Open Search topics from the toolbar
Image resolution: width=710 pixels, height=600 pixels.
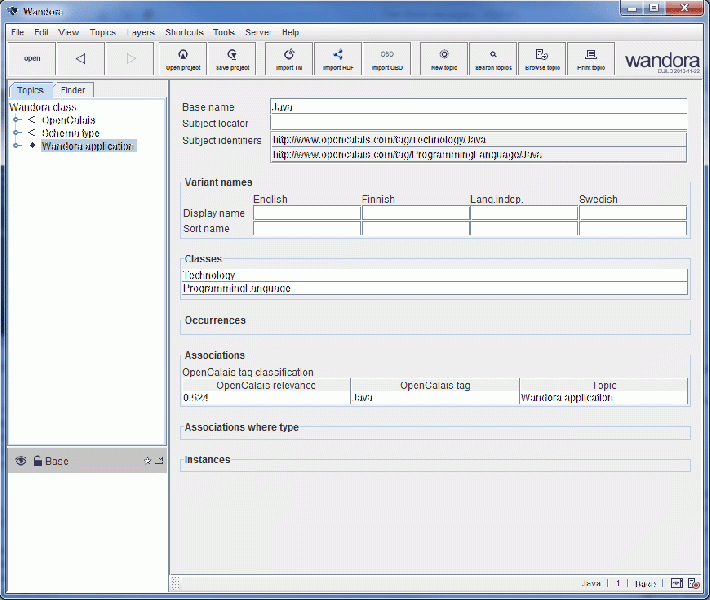coord(493,58)
